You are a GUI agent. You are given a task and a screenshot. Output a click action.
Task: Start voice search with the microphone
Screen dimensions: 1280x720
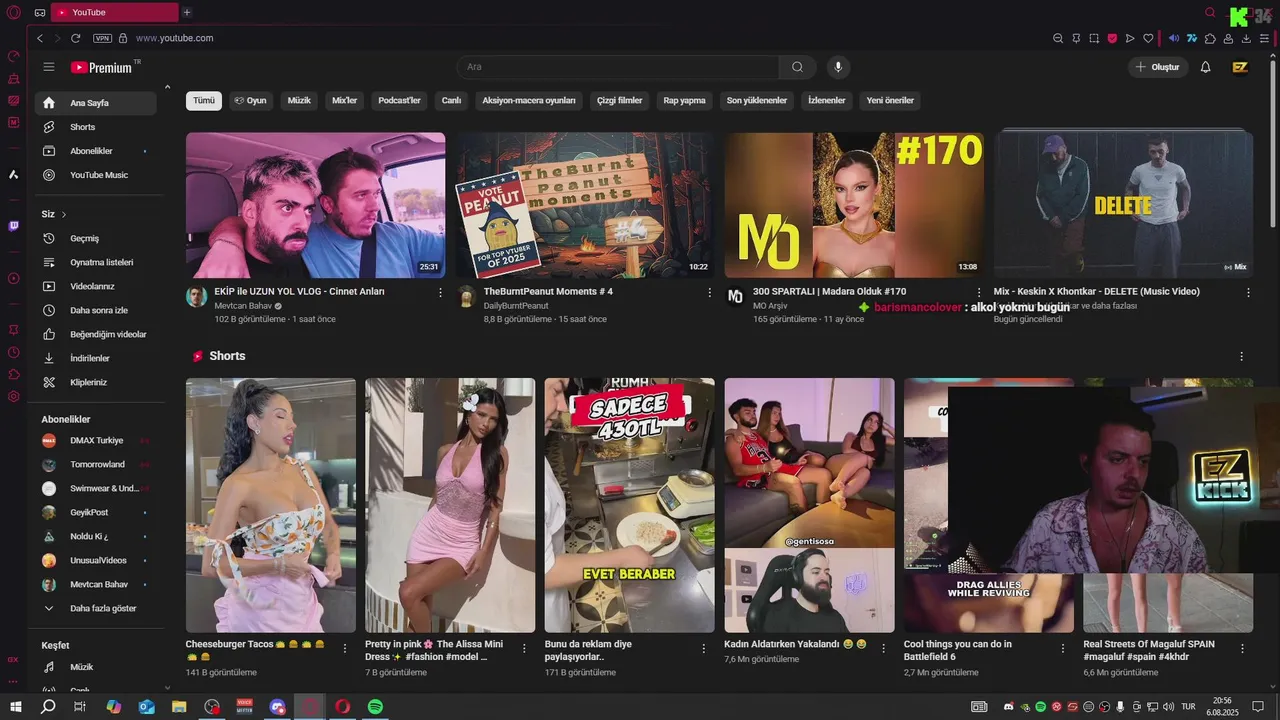[838, 67]
